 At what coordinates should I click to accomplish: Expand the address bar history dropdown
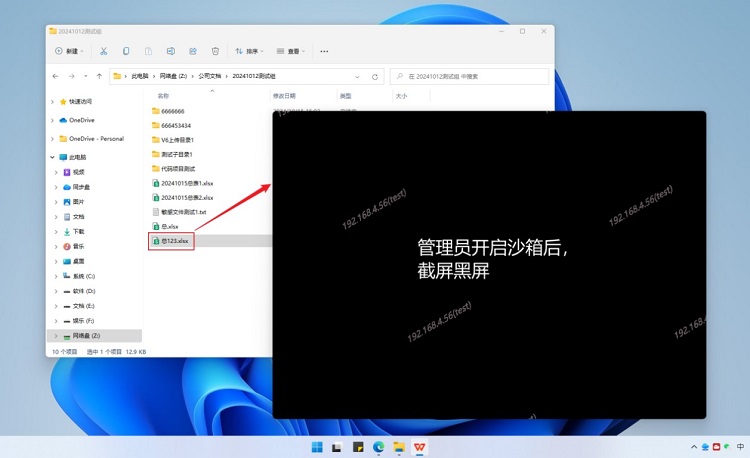[357, 77]
